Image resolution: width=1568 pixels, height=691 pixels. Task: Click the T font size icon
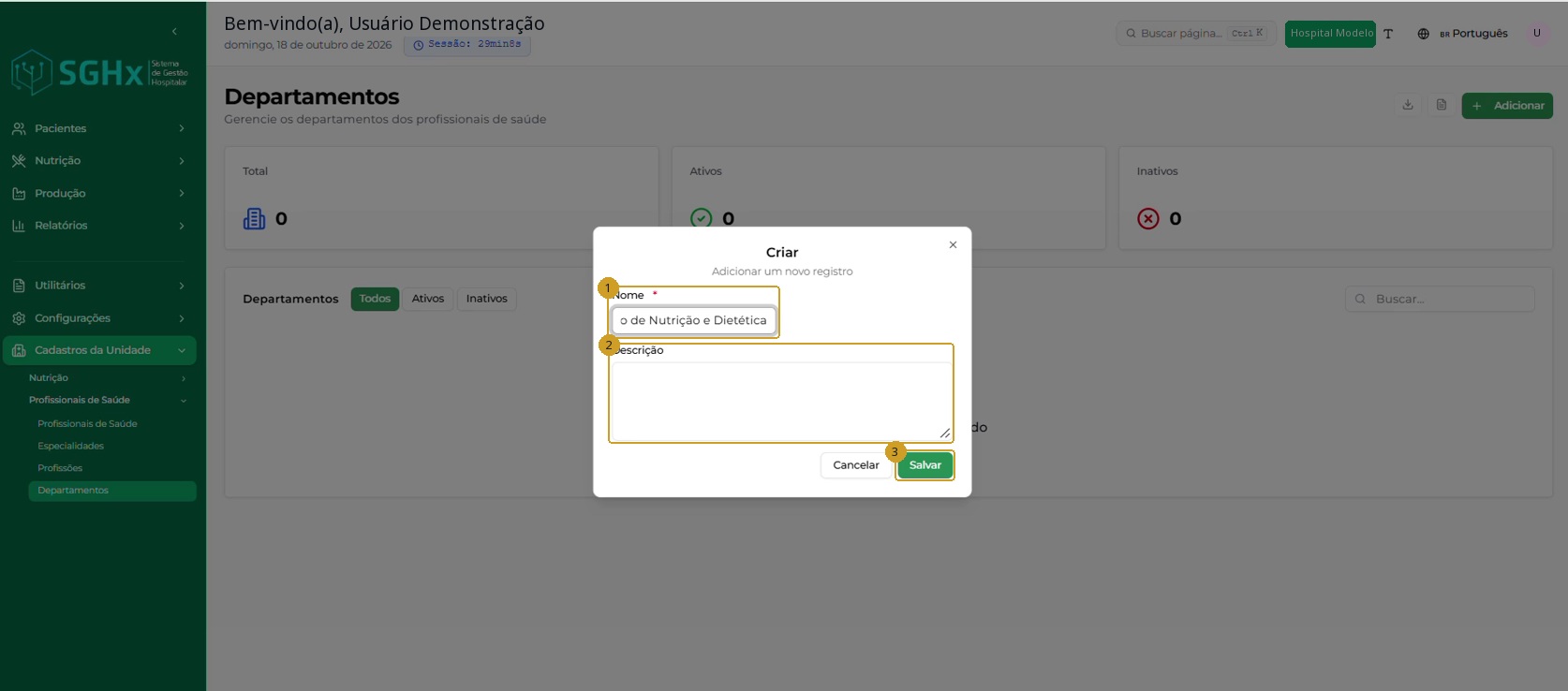point(1388,34)
